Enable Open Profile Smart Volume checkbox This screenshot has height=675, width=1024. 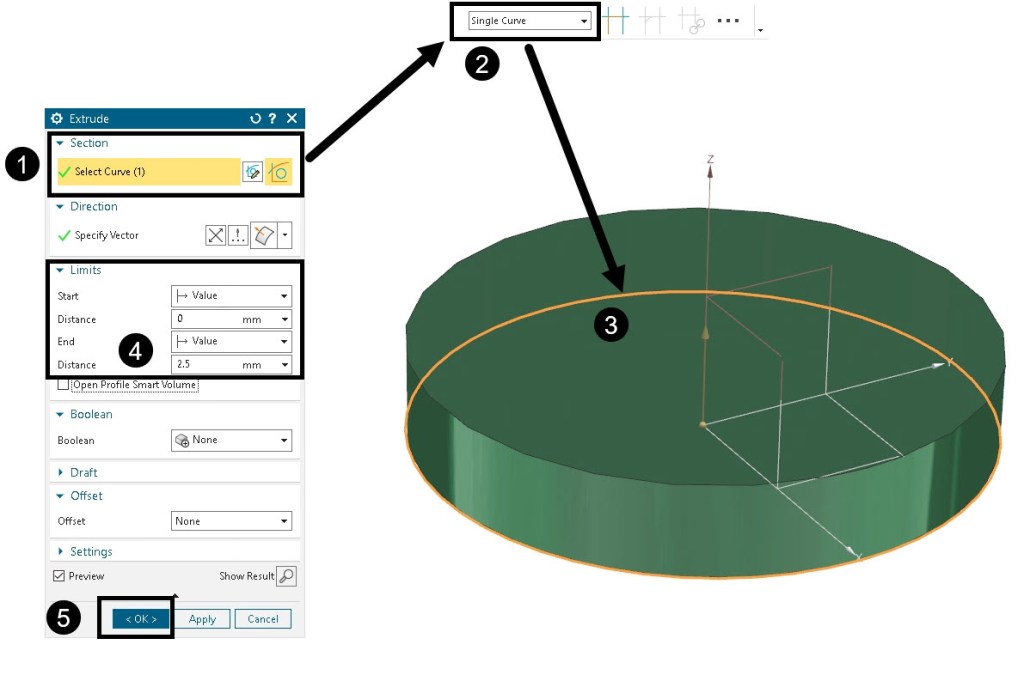pyautogui.click(x=64, y=385)
